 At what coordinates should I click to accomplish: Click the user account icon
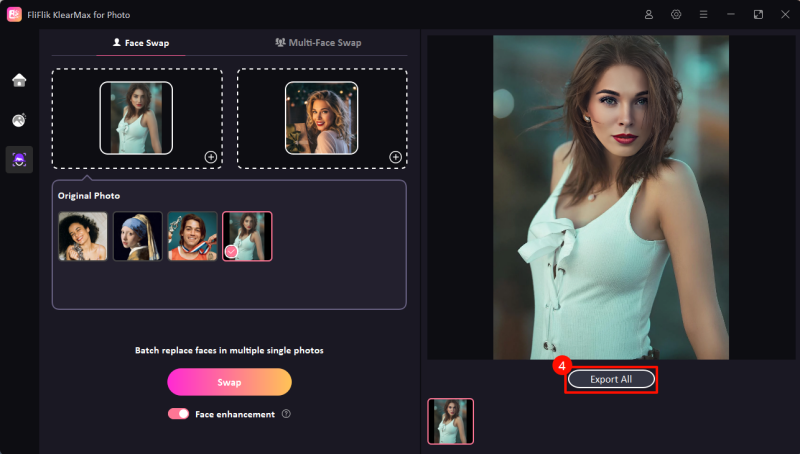coord(649,15)
